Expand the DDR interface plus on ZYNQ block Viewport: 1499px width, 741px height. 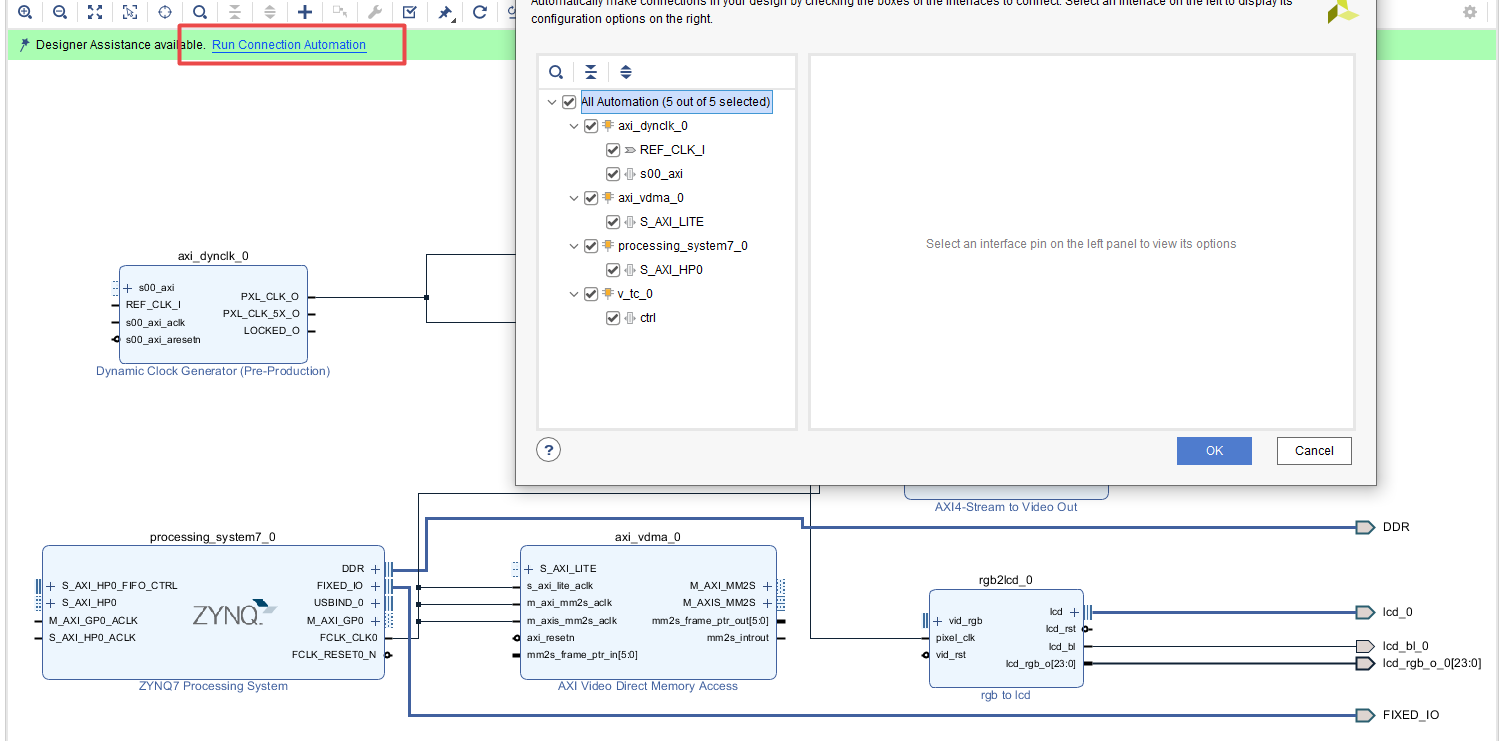(x=376, y=569)
